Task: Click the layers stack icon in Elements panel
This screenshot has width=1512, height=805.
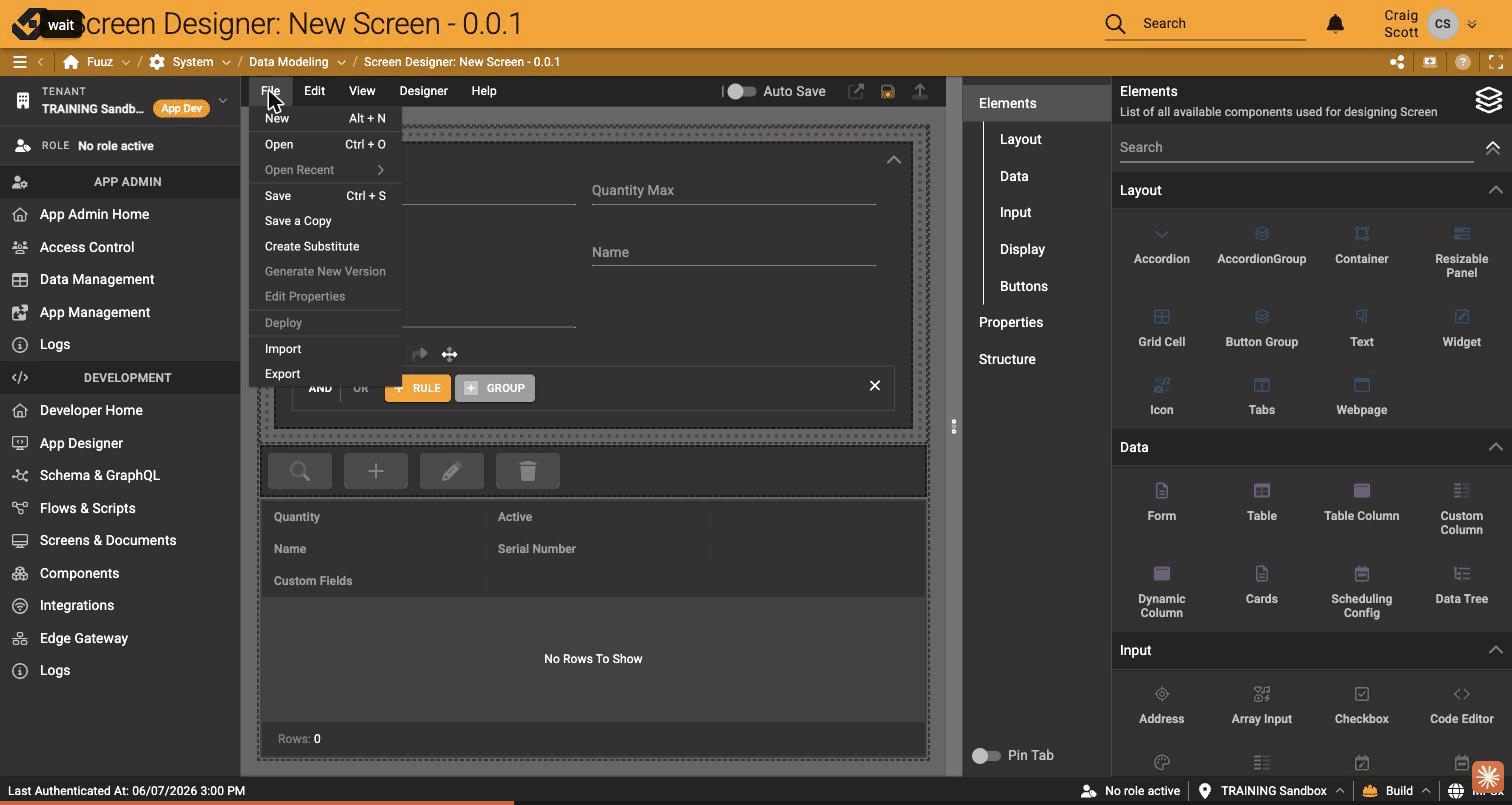Action: 1488,99
